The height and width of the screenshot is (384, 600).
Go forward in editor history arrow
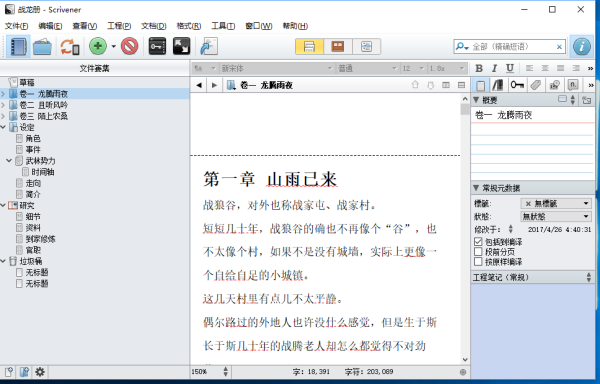[x=214, y=85]
